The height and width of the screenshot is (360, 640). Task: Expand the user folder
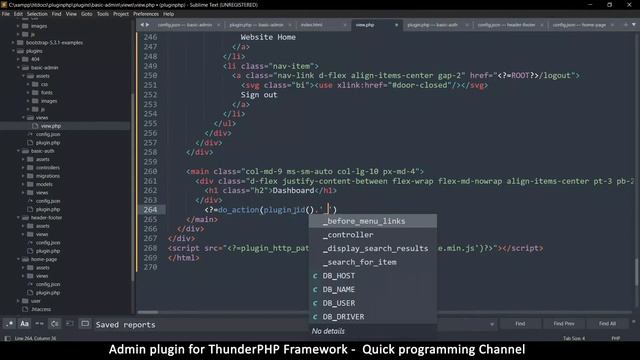(x=18, y=301)
